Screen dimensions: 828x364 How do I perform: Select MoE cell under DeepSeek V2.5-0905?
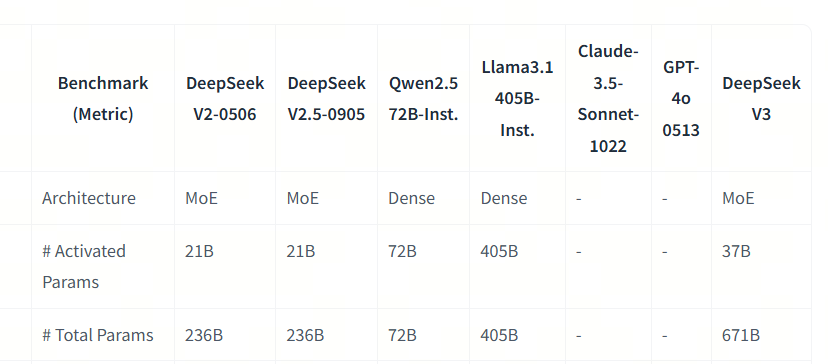point(303,198)
